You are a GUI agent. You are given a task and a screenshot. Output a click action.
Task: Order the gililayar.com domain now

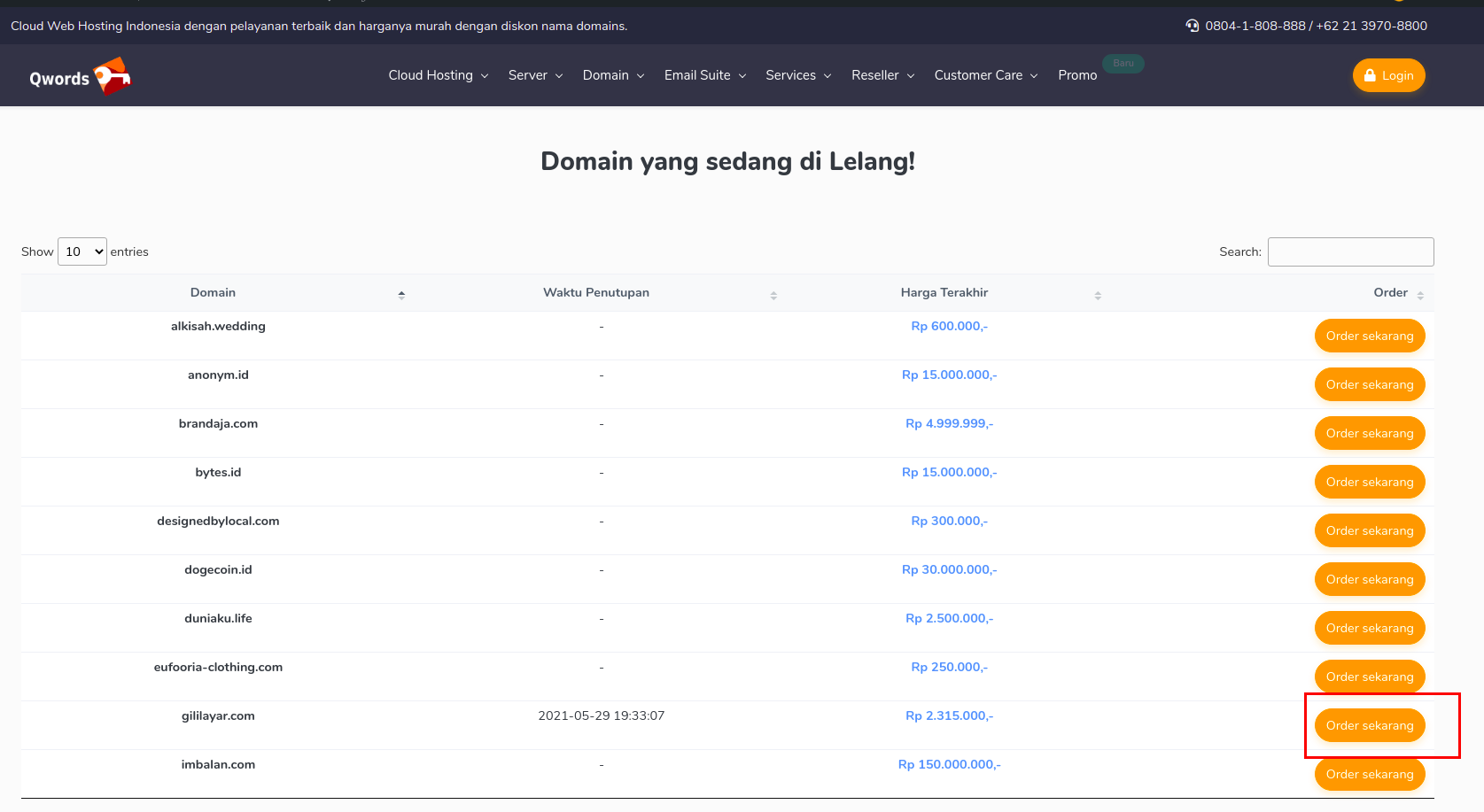click(1369, 725)
